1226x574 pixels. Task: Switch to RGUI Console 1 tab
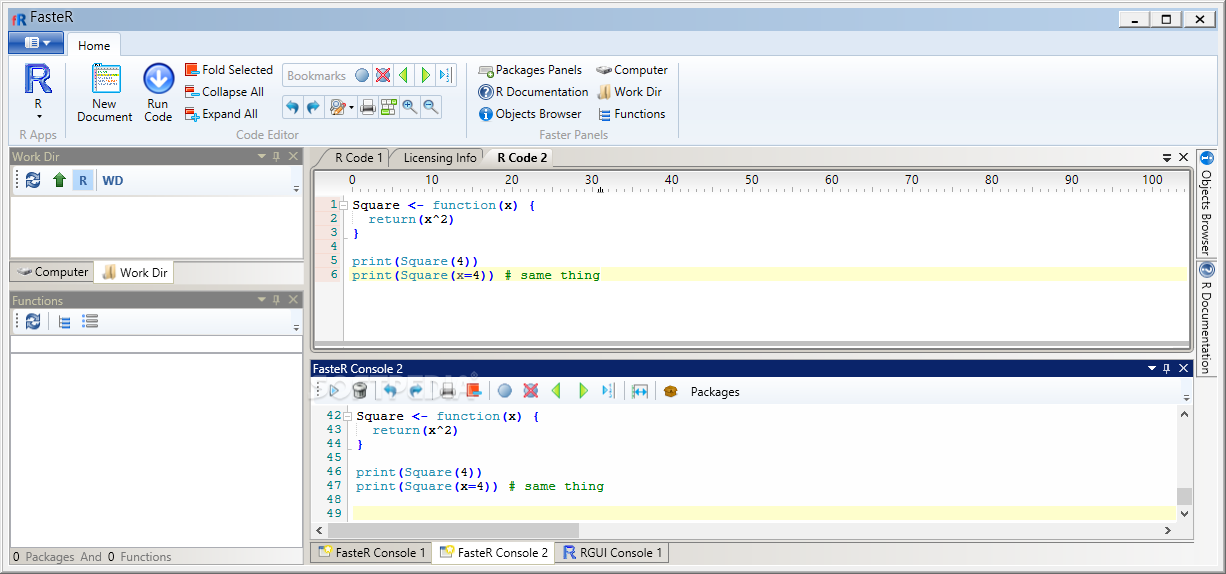click(x=612, y=553)
